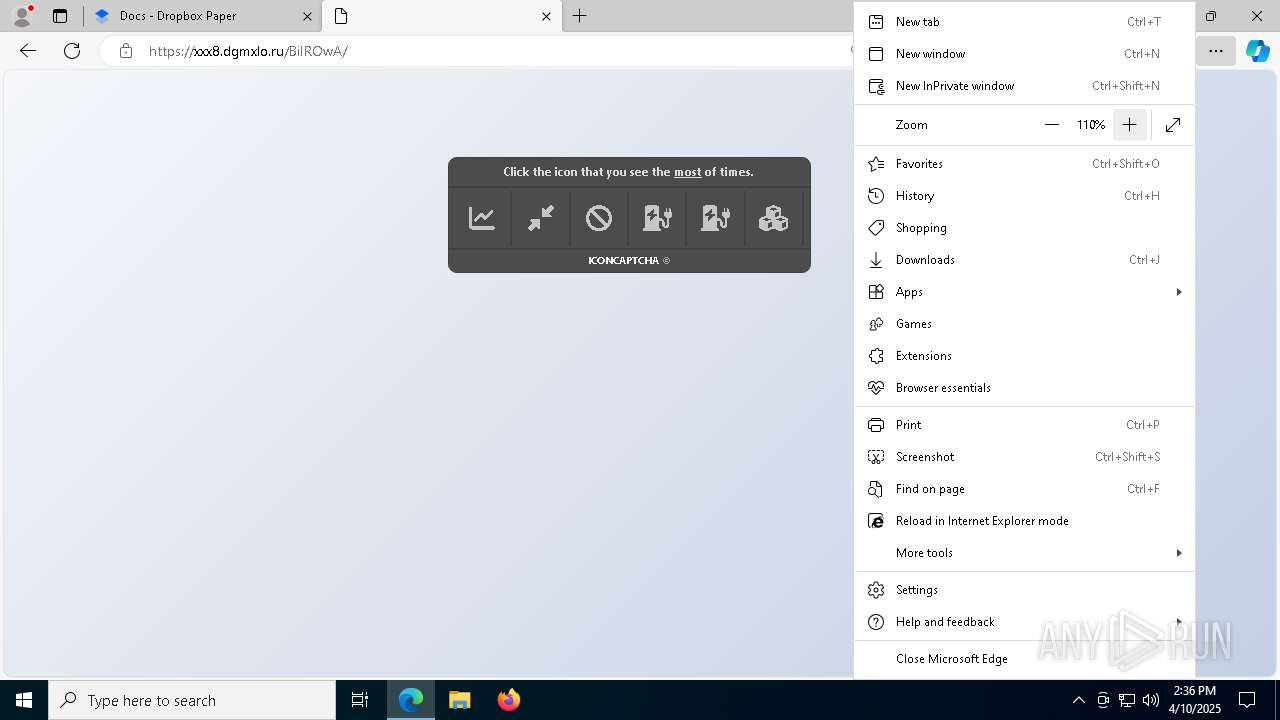This screenshot has height=720, width=1280.
Task: Open the tab actions menu icon
Action: point(60,16)
